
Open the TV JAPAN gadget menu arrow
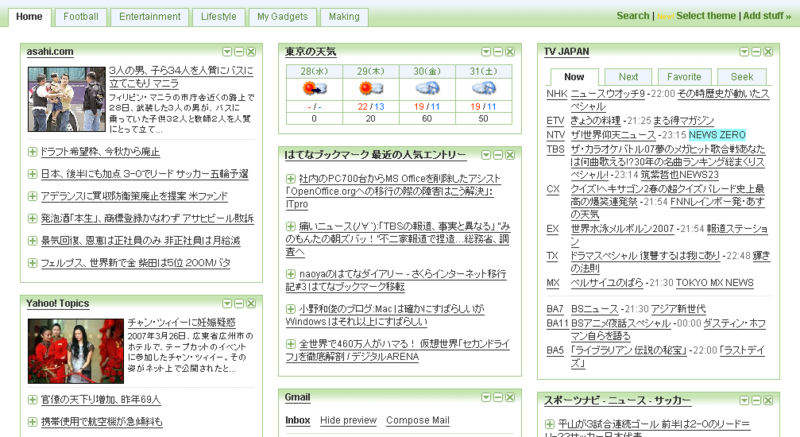744,52
